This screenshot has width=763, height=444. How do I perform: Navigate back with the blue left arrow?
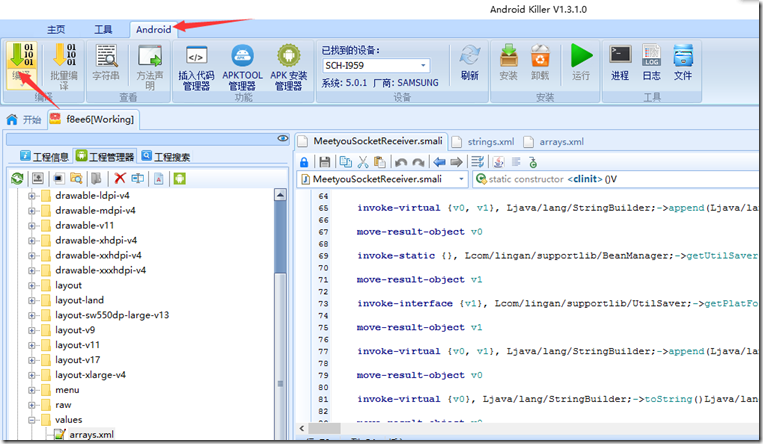[439, 162]
